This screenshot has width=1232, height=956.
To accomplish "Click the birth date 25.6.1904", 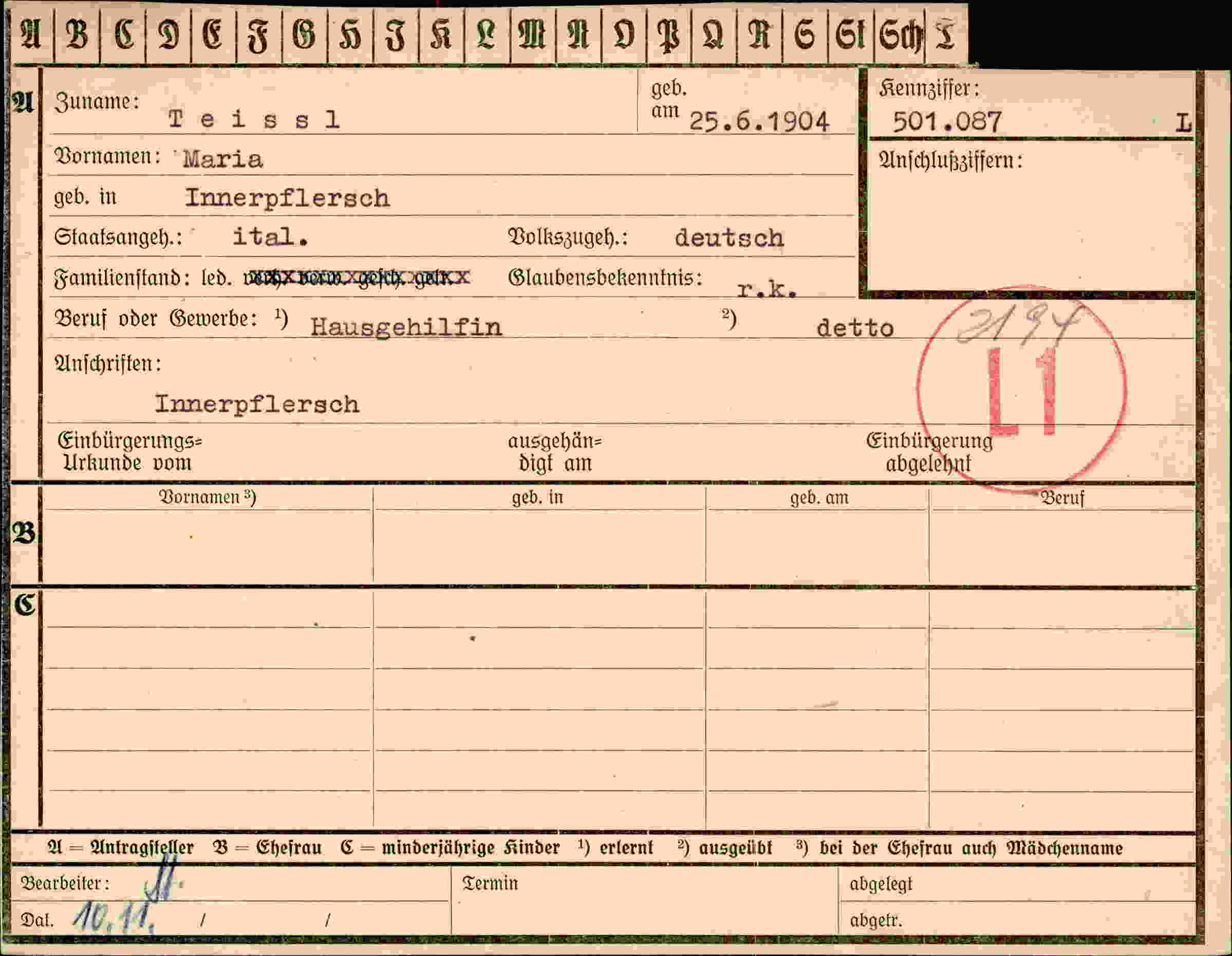I will point(759,121).
